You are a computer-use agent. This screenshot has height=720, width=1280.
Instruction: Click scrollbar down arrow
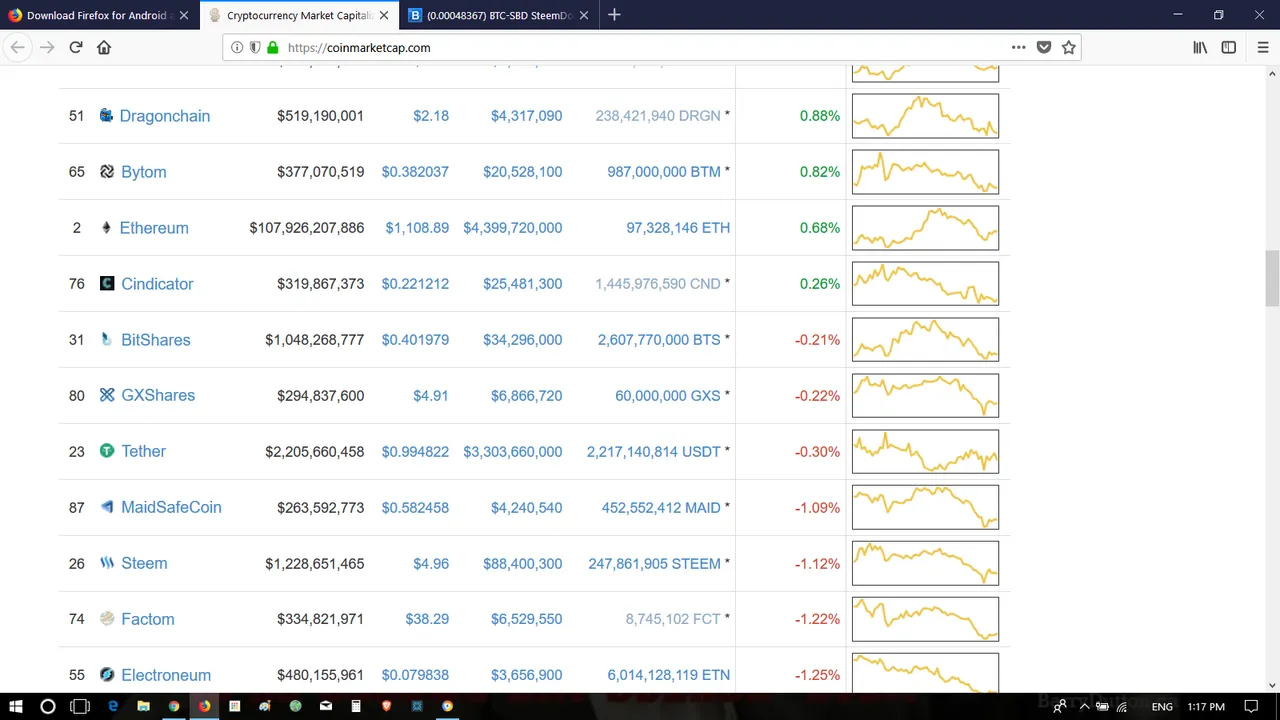(x=1272, y=685)
